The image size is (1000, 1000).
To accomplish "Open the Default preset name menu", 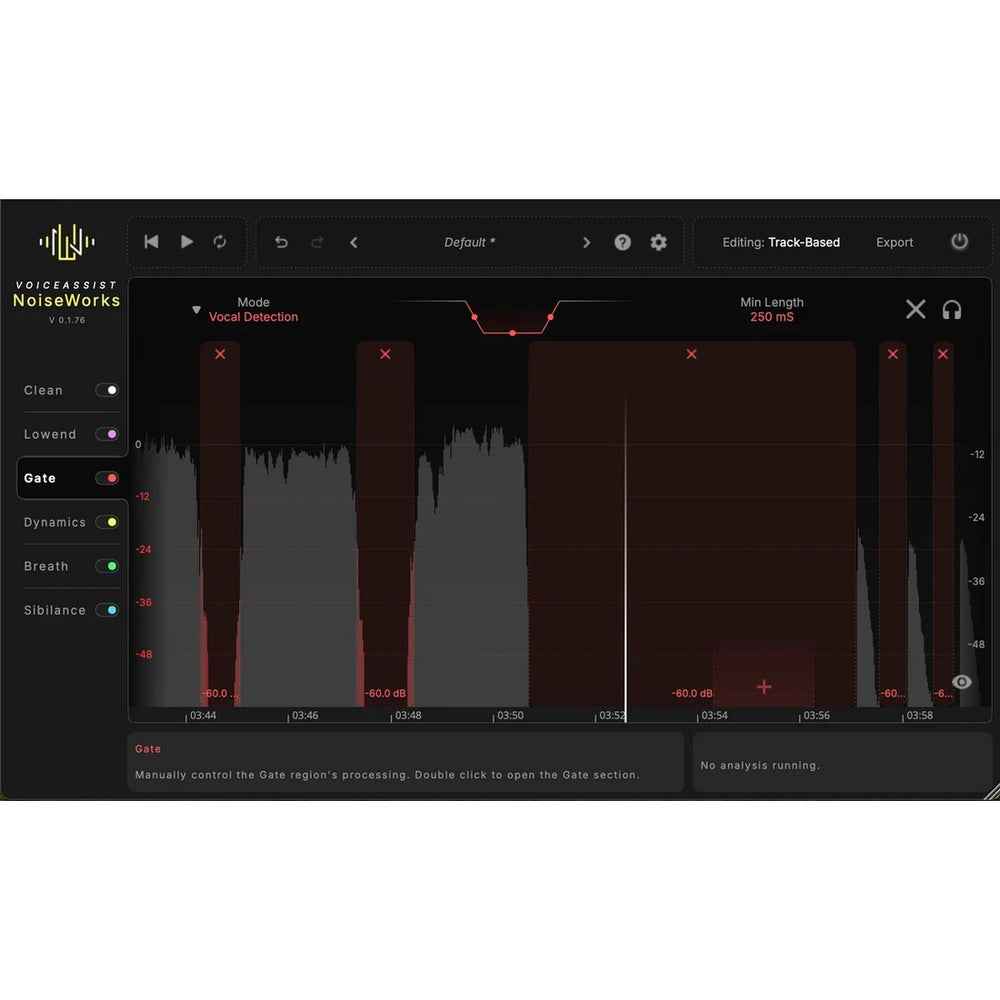I will (469, 242).
